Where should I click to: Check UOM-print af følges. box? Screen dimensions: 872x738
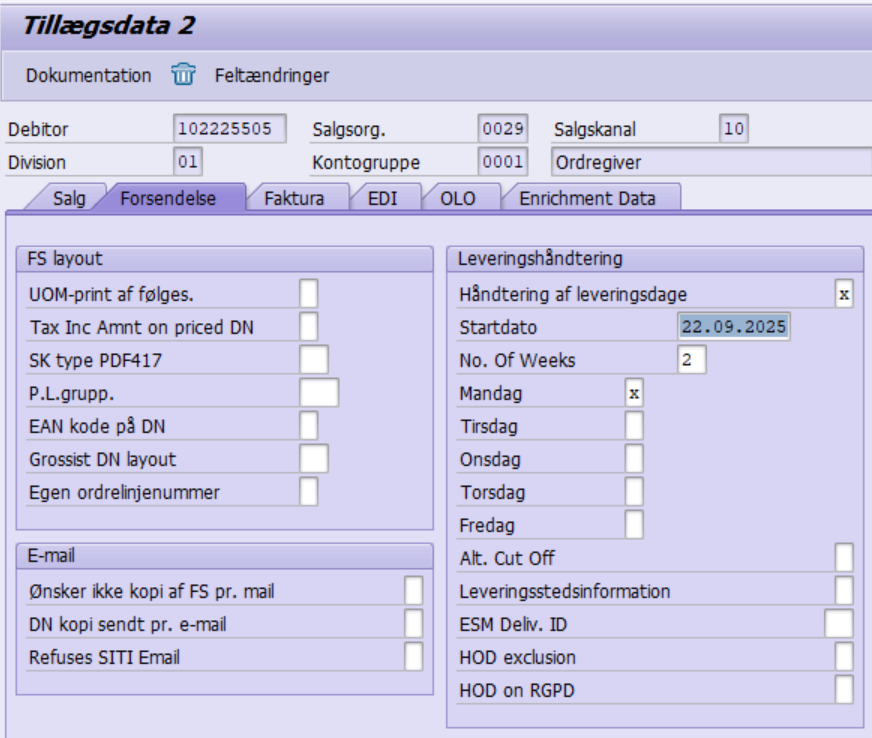[x=309, y=294]
